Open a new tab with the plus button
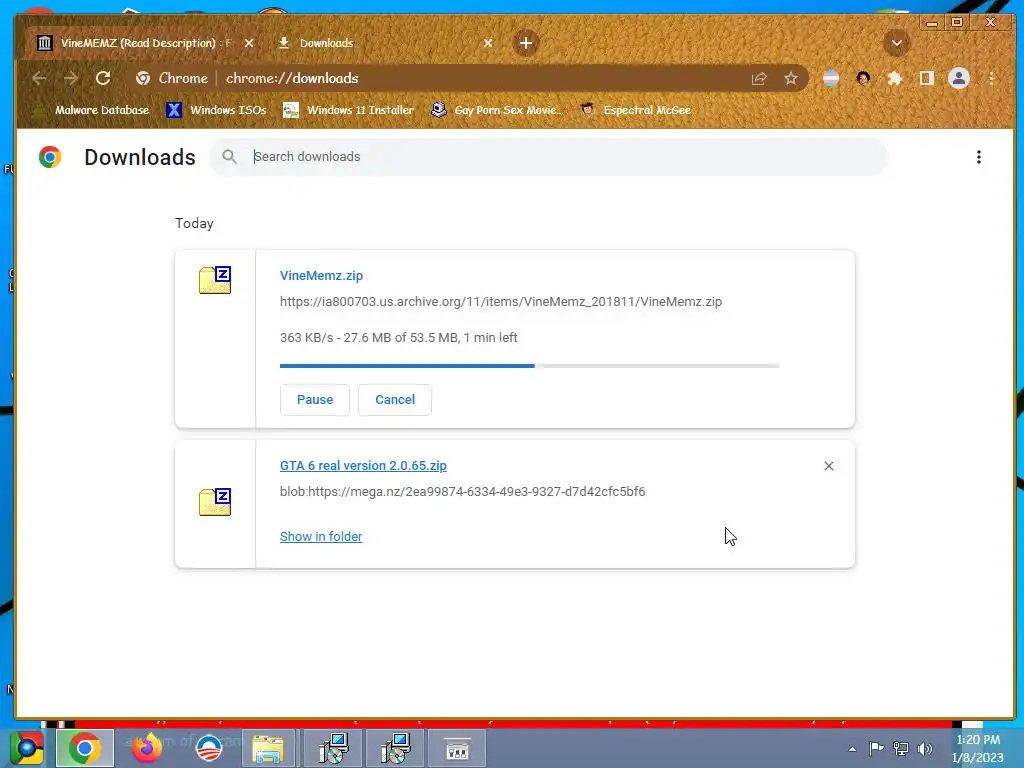 tap(526, 43)
